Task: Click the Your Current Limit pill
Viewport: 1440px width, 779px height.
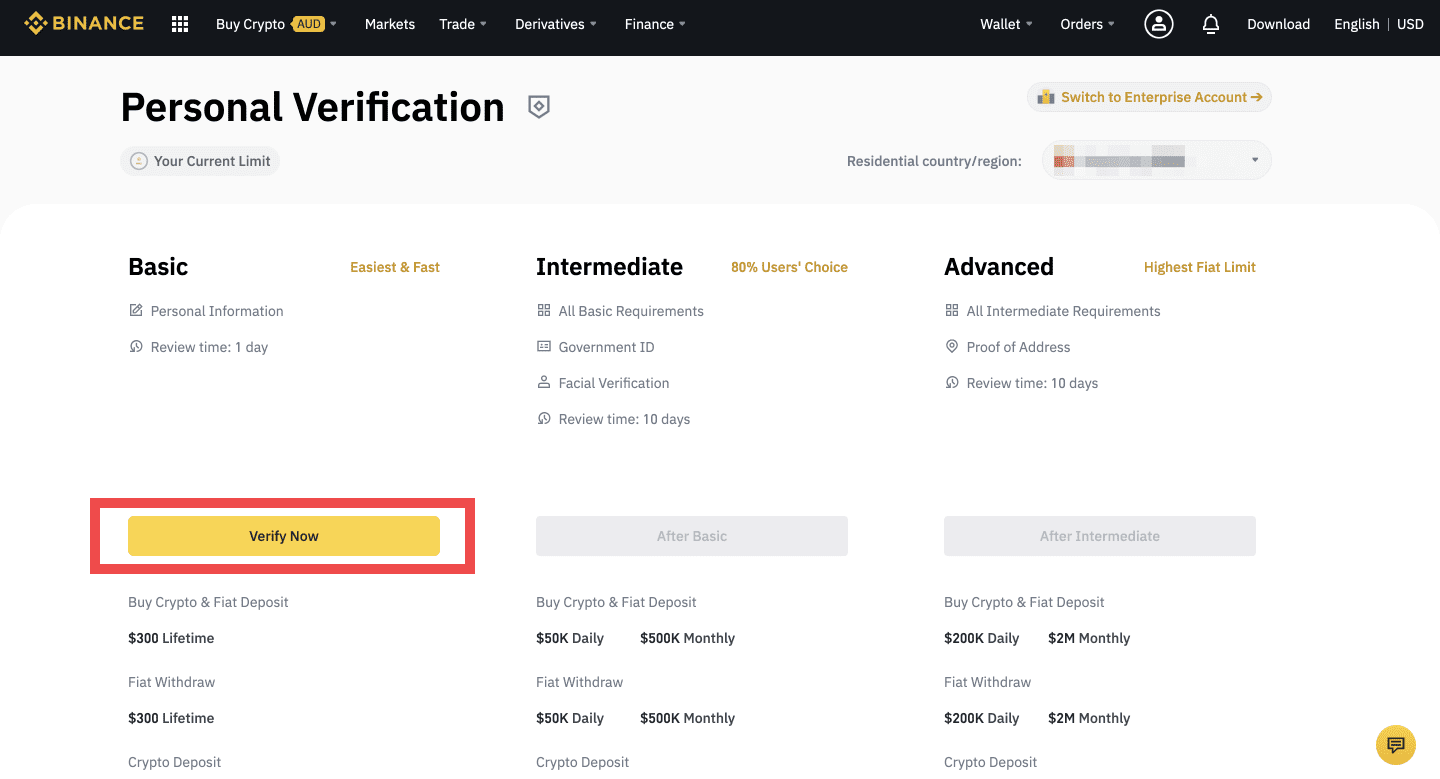Action: pos(200,161)
